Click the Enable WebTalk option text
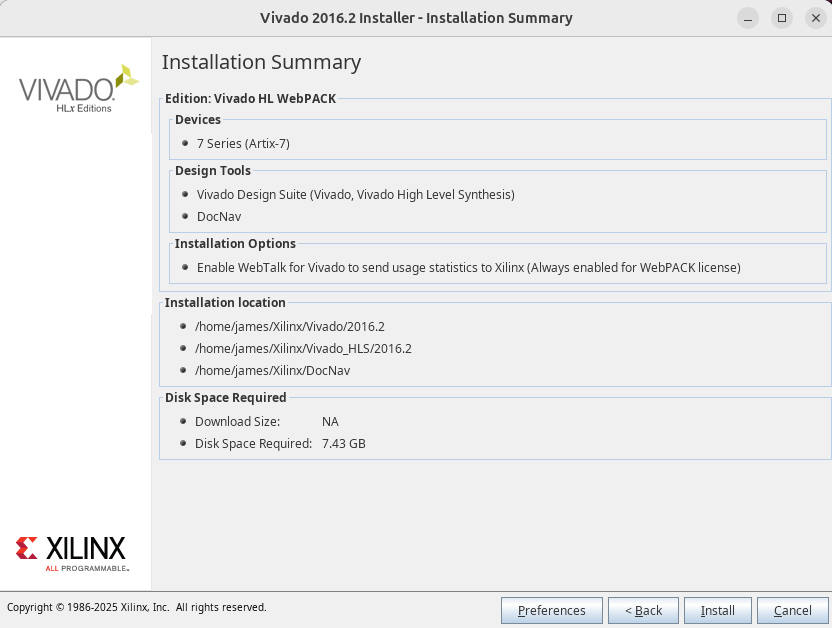The height and width of the screenshot is (628, 832). point(468,267)
